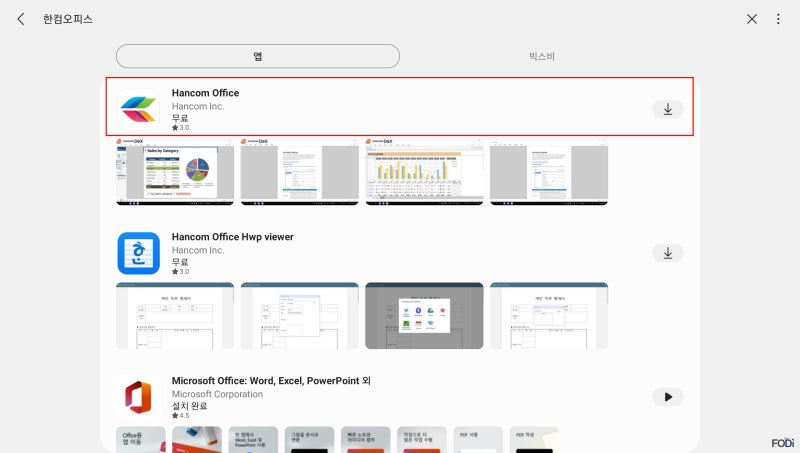The image size is (800, 453).
Task: Click the 설치 완료 status text
Action: point(189,406)
